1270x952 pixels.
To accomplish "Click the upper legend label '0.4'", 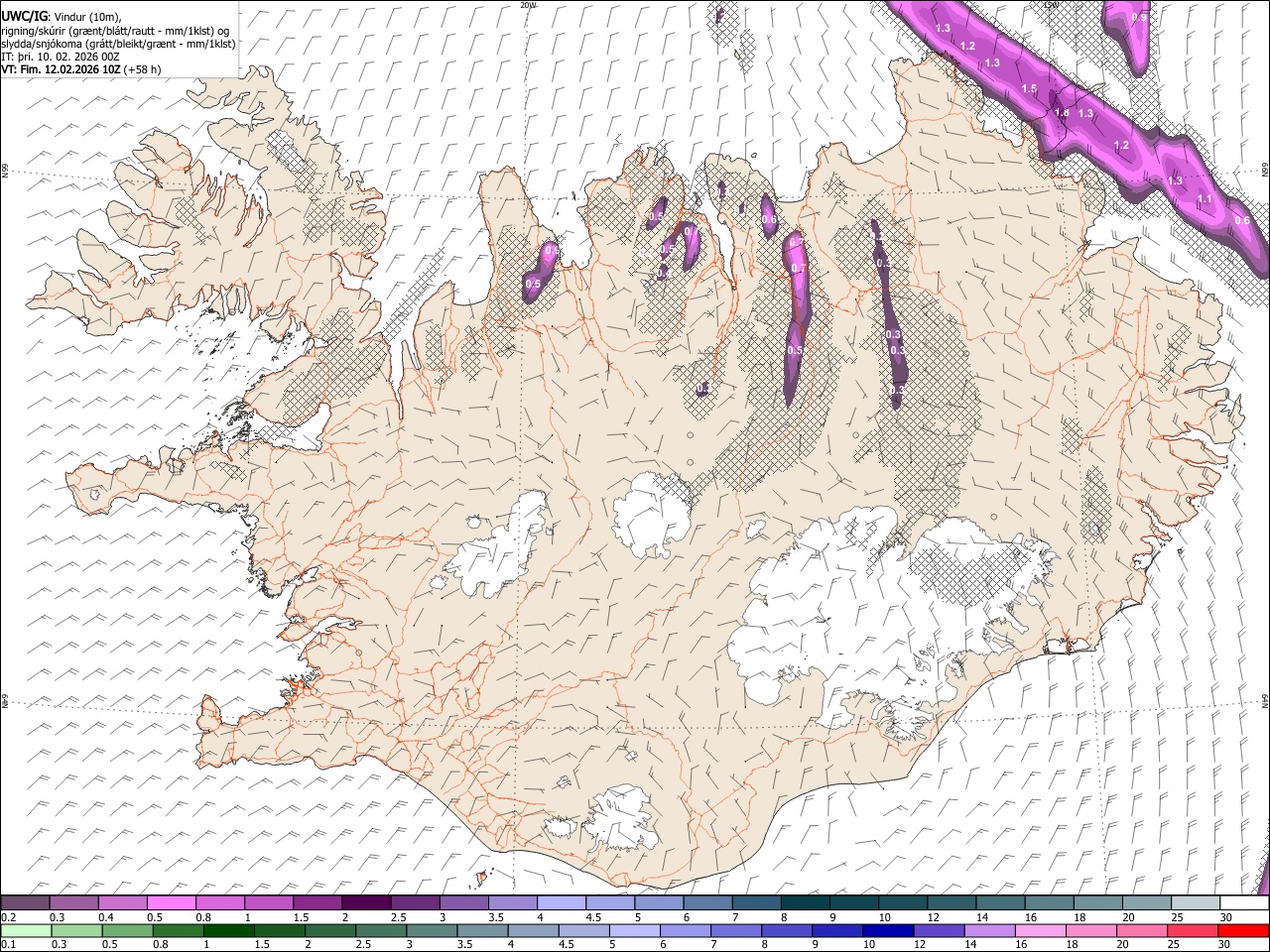I will [x=105, y=917].
